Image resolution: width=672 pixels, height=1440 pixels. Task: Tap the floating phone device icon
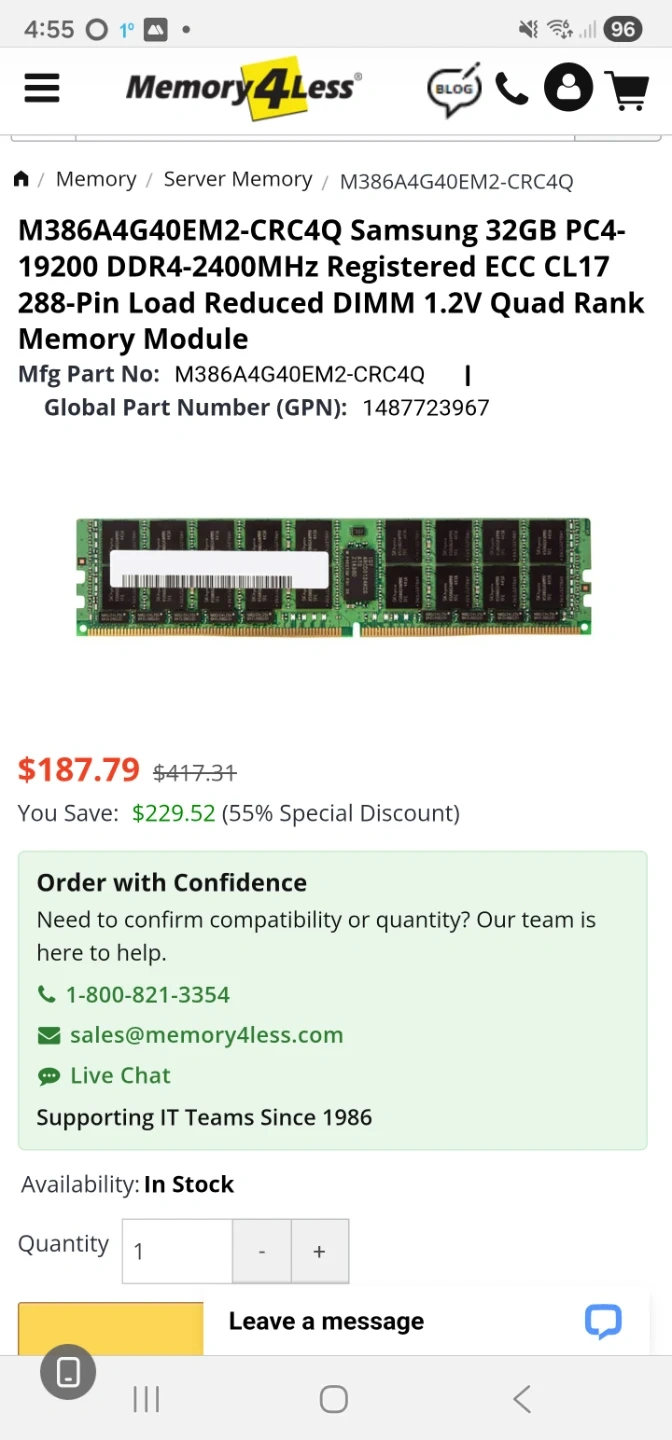tap(68, 1372)
